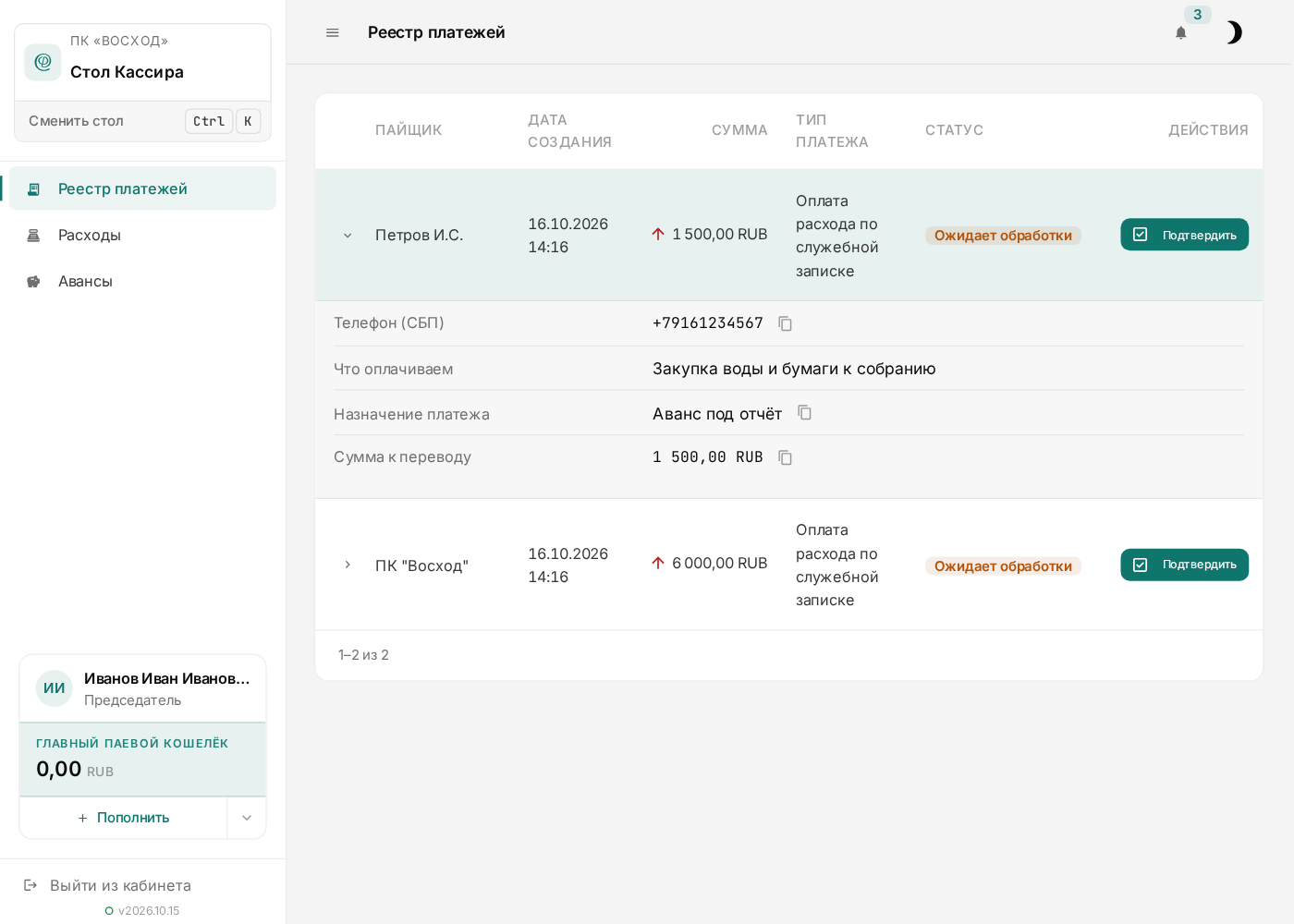
Task: Copy transfer amount 1 500,00 RUB
Action: (x=785, y=457)
